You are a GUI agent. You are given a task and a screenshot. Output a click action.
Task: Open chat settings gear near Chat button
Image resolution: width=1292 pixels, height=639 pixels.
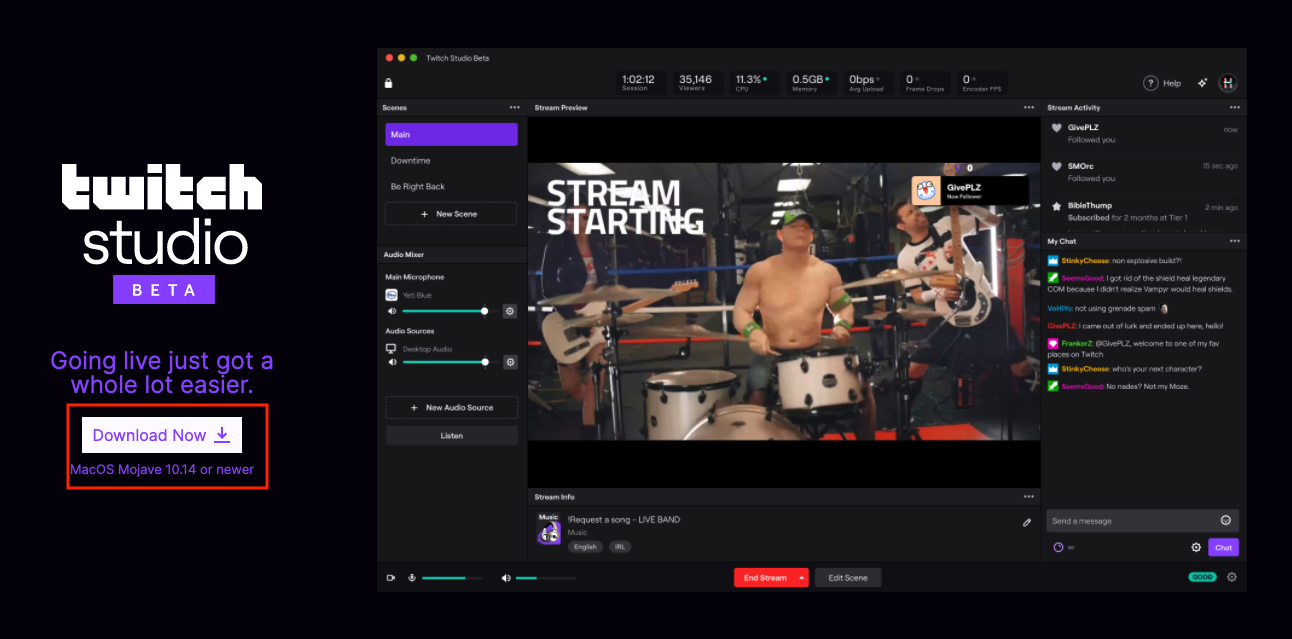pyautogui.click(x=1196, y=547)
